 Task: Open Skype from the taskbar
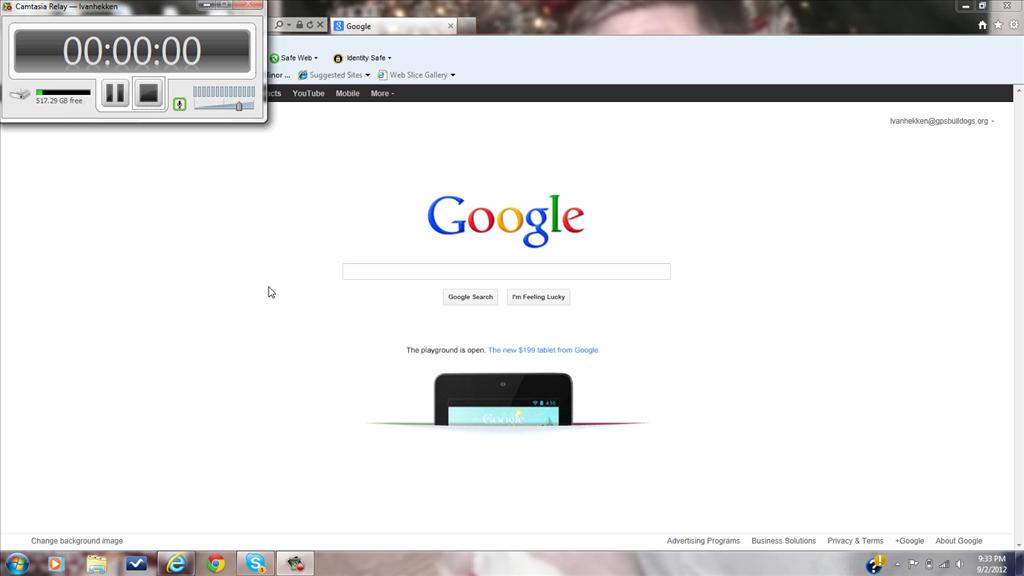255,563
